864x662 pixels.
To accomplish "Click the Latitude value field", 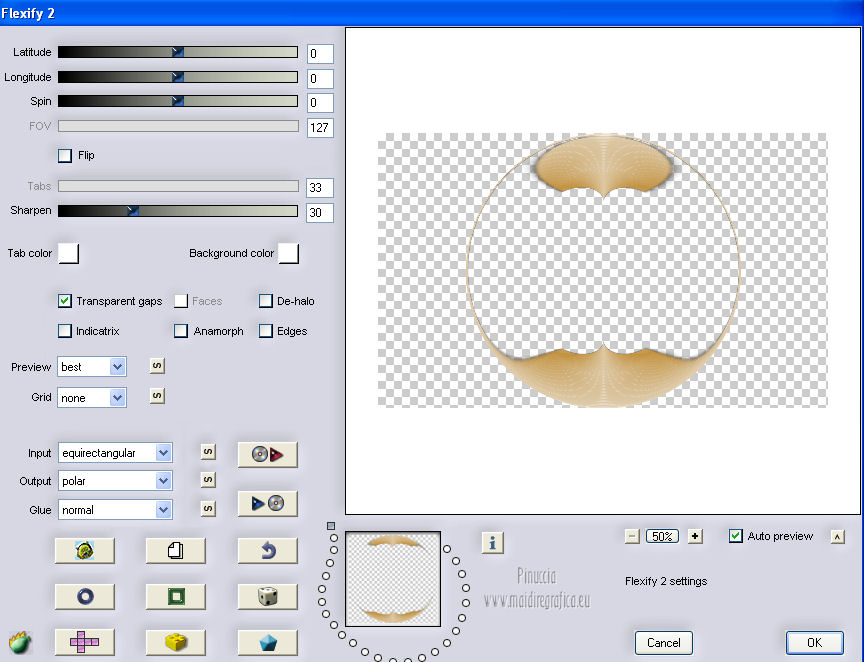I will [320, 54].
